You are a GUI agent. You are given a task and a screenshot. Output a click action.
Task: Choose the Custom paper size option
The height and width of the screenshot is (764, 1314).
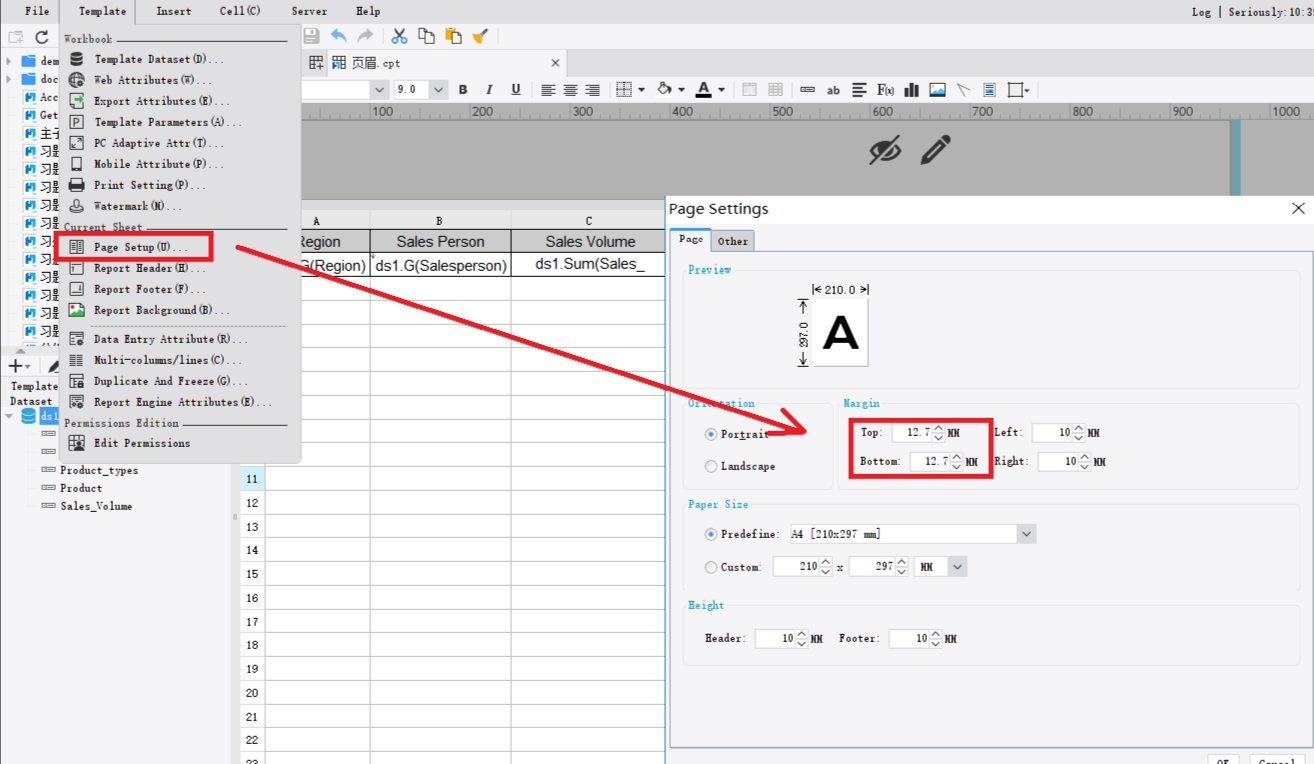coord(711,566)
